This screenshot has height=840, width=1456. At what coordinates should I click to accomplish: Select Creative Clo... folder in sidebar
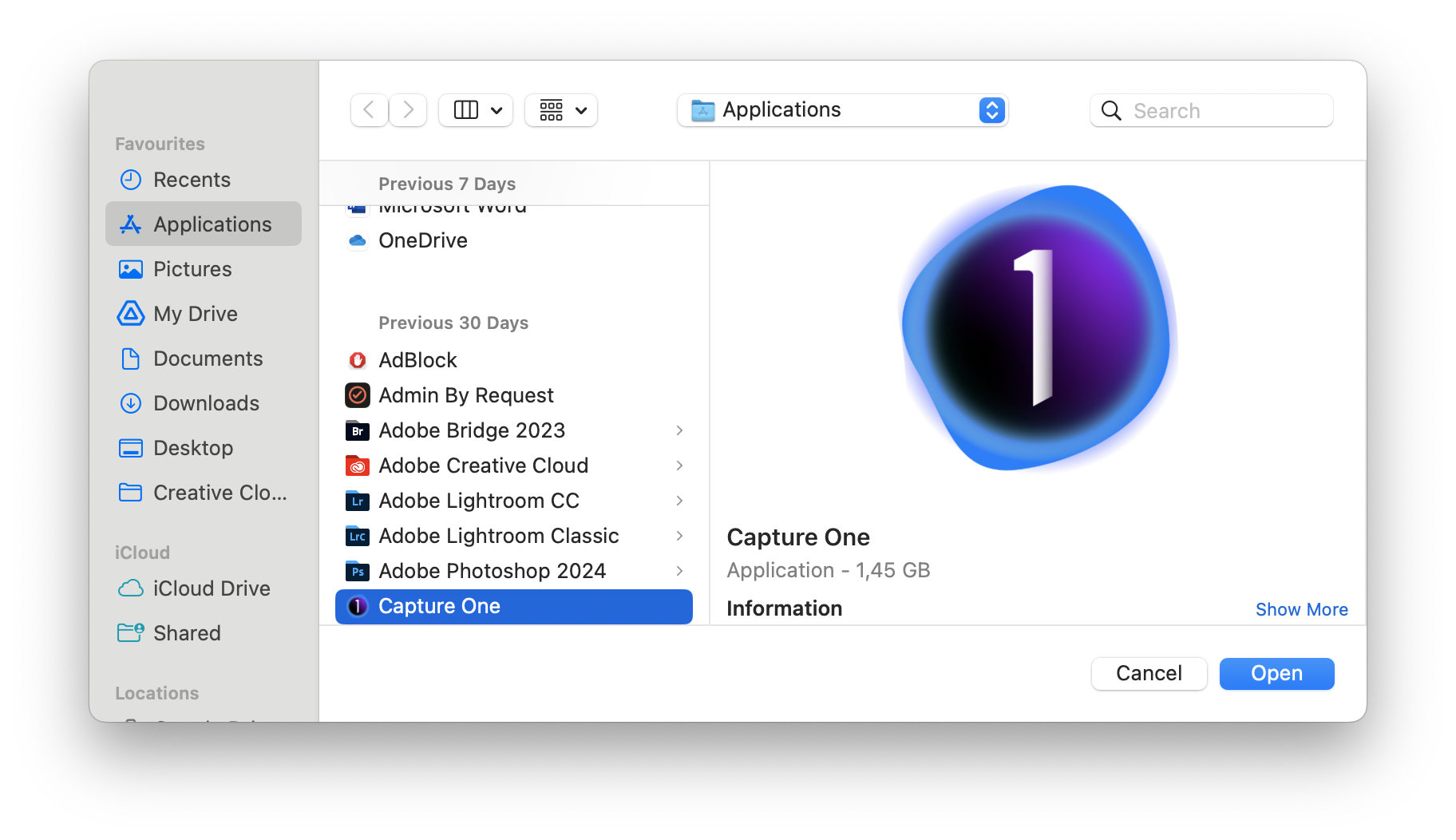click(204, 493)
